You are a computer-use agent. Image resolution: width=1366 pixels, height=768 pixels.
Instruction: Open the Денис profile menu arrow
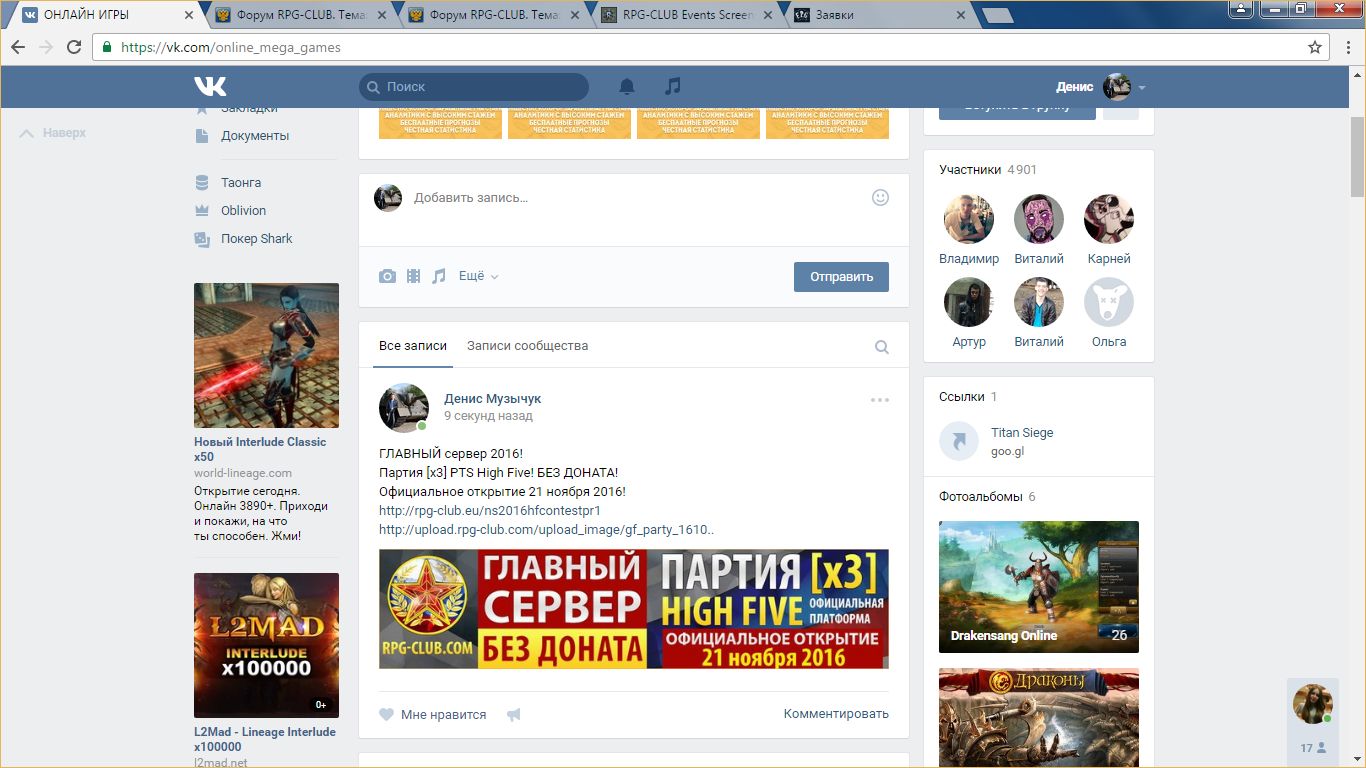point(1142,88)
